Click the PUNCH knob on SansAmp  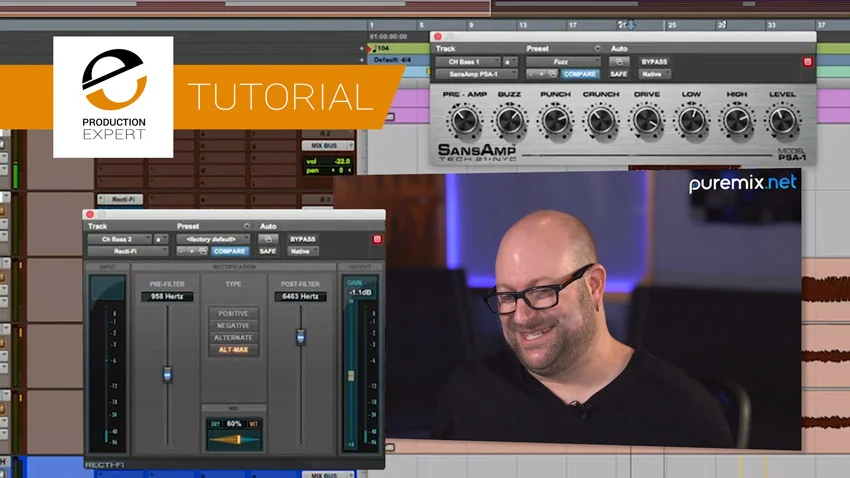(x=555, y=121)
